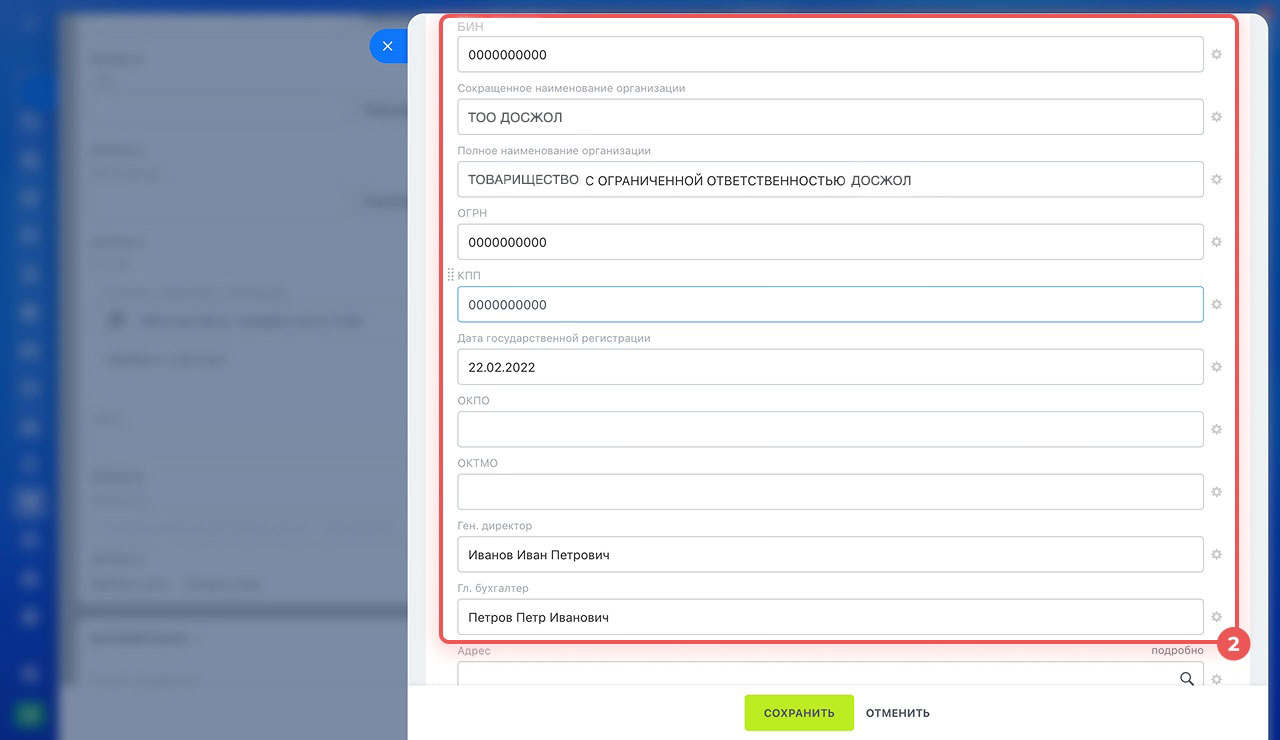
Task: Click into the БИН input field
Action: coord(829,55)
